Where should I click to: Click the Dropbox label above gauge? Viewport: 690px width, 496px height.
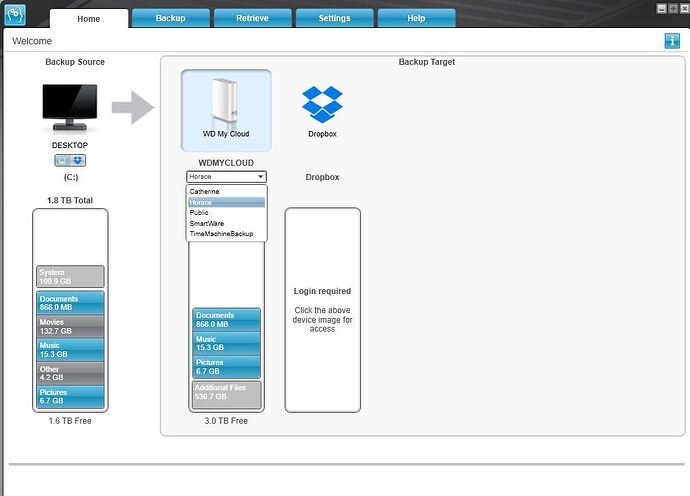(322, 177)
